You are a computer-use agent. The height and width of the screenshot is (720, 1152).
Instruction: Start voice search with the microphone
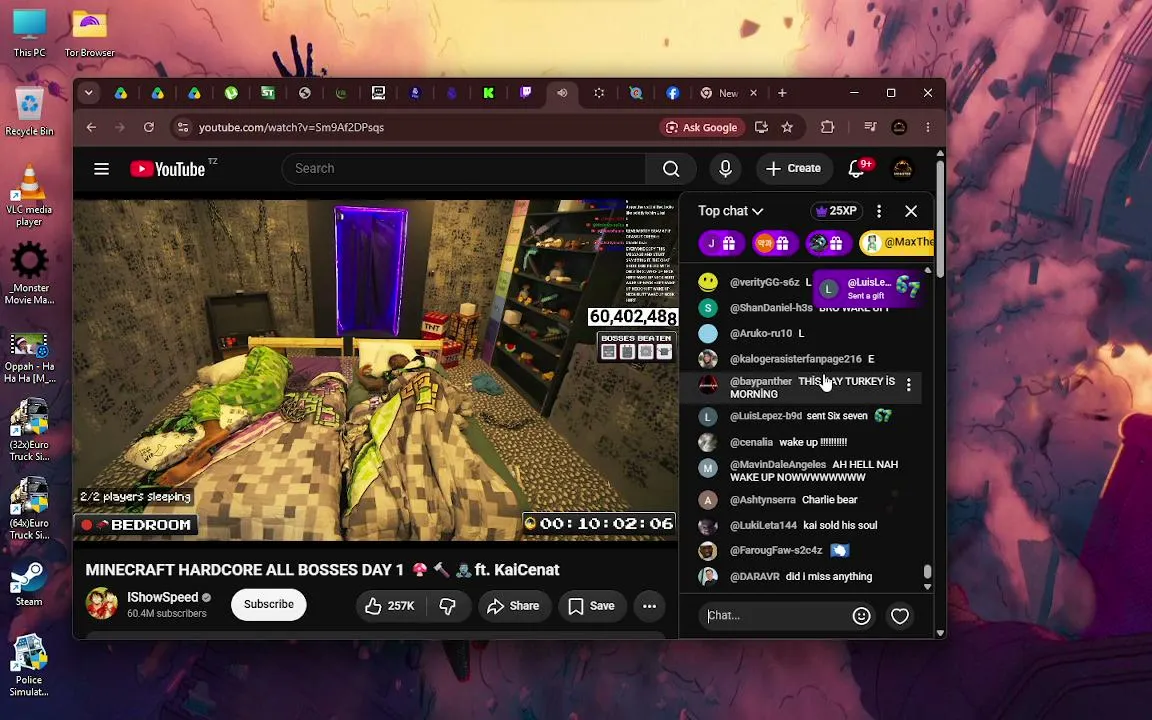coord(725,169)
